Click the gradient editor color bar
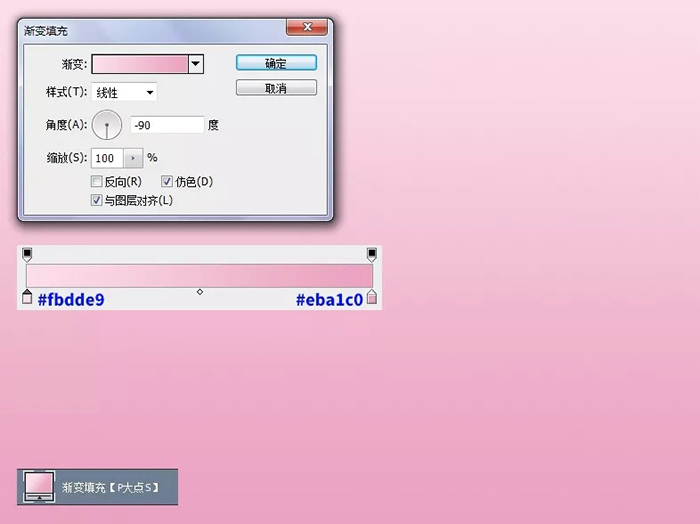 200,275
